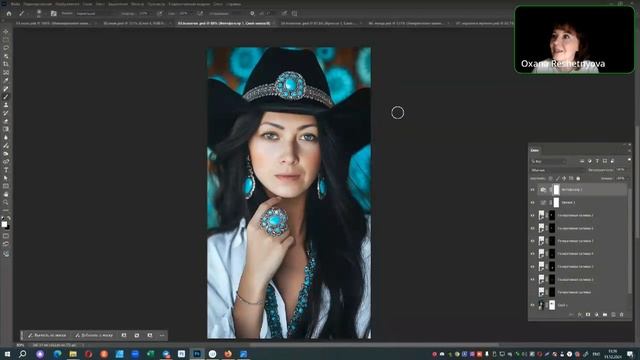
Task: Toggle Quick Mask mode
Action: click(x=6, y=236)
